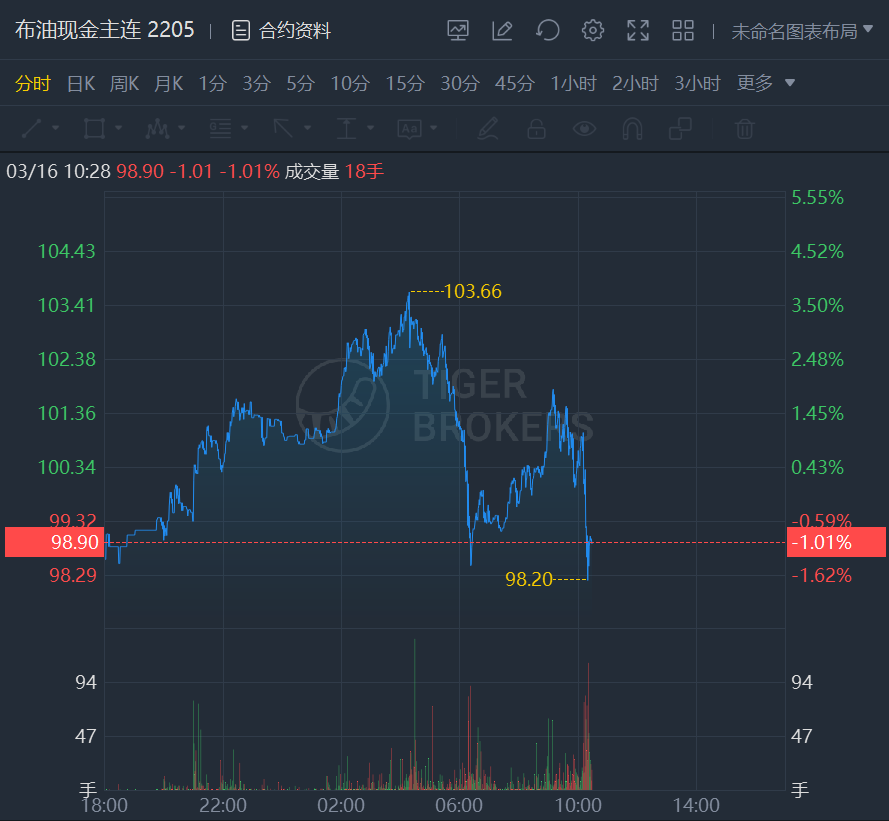The image size is (889, 821).
Task: Toggle drawing visibility eye icon
Action: coord(584,128)
